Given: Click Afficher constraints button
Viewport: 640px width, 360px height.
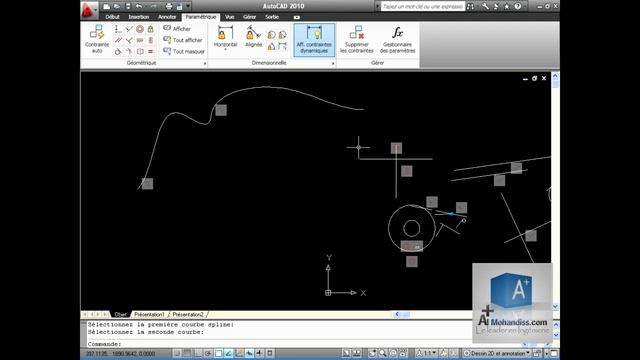Looking at the screenshot, I should [x=178, y=29].
